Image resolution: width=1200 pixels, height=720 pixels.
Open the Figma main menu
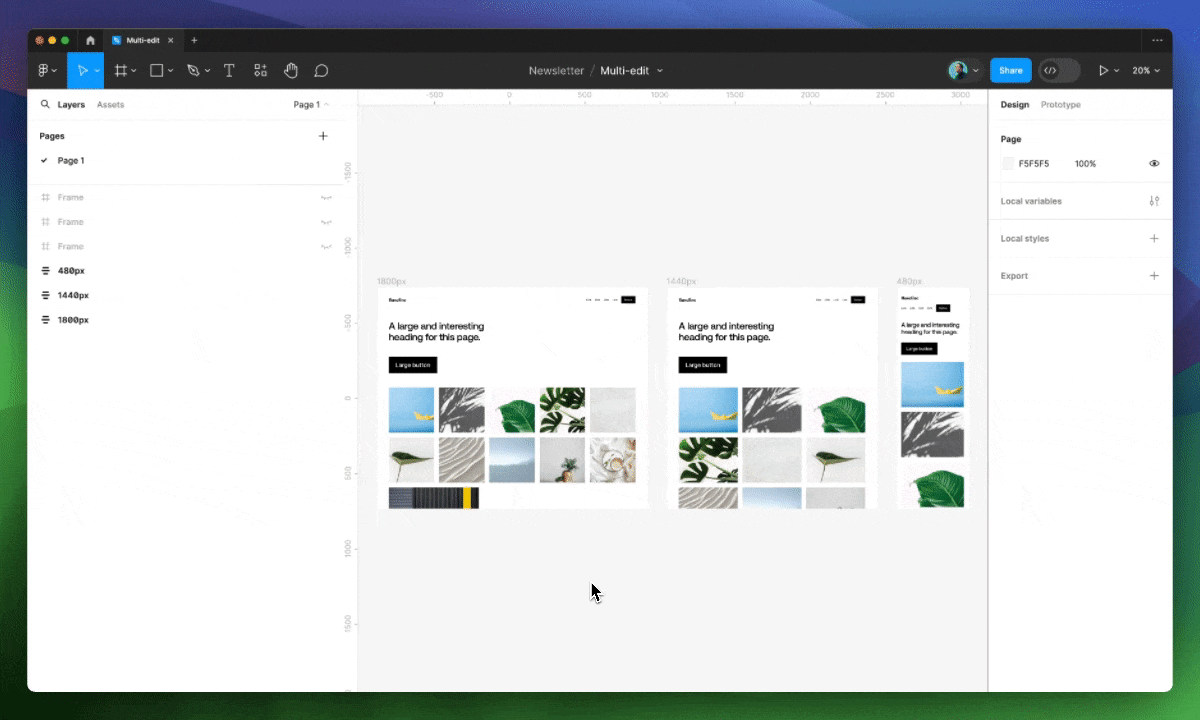(x=46, y=71)
